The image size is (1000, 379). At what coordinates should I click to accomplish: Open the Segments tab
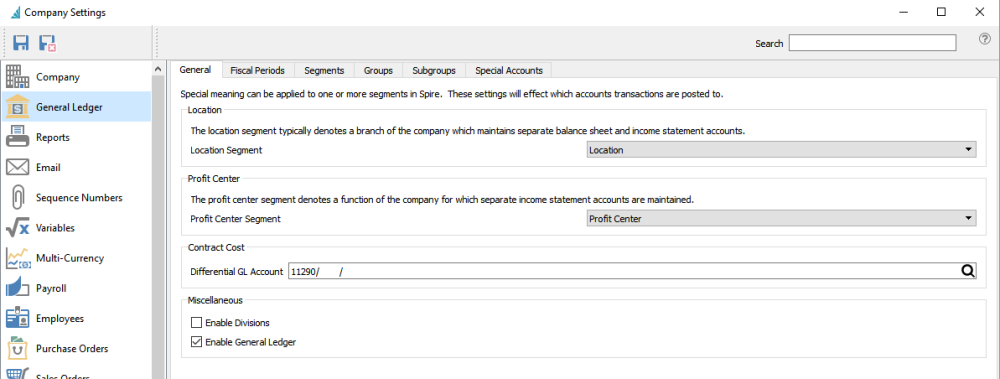pyautogui.click(x=324, y=70)
